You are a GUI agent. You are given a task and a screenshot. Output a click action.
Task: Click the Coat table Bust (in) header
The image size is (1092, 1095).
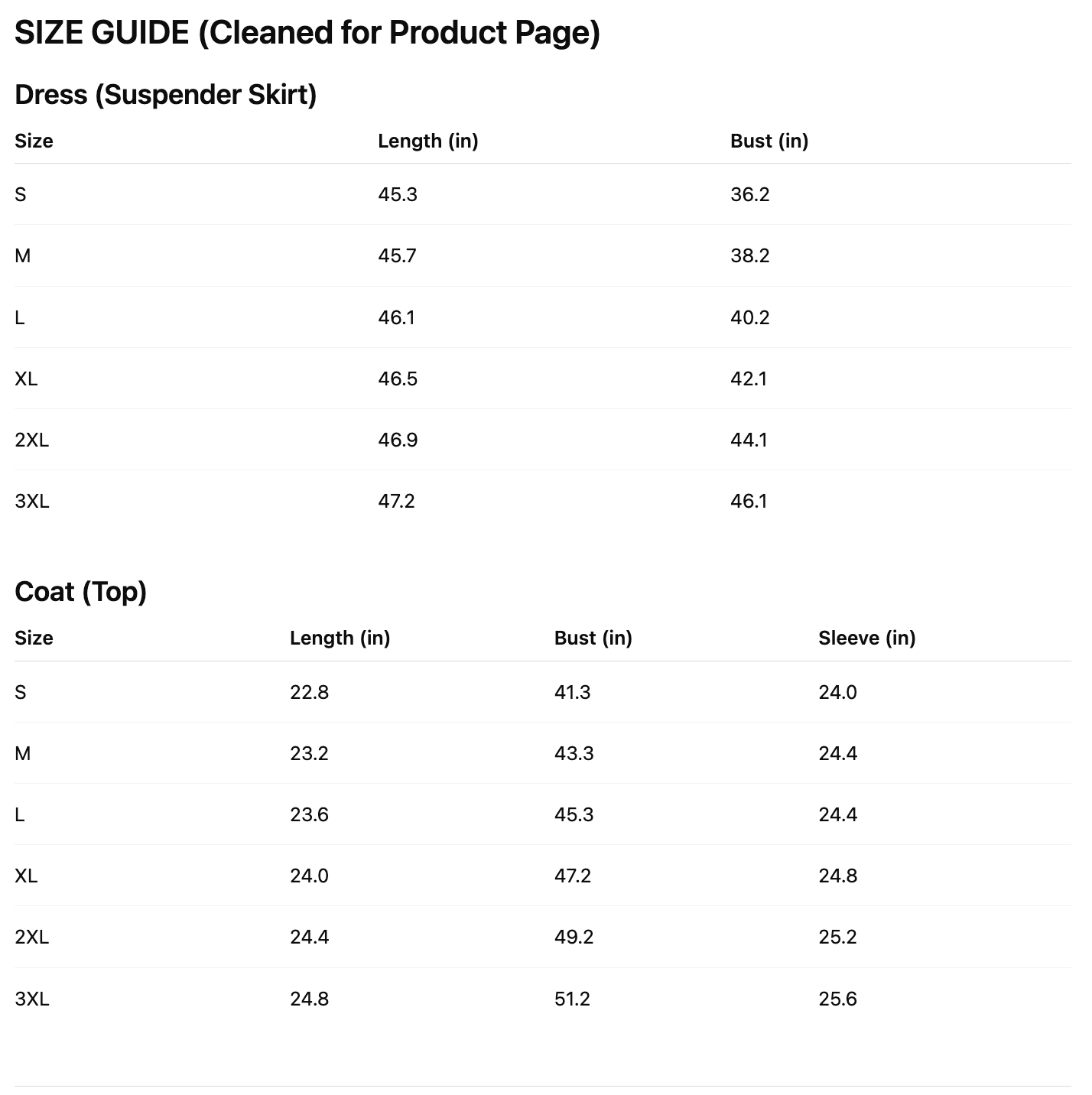[x=593, y=638]
